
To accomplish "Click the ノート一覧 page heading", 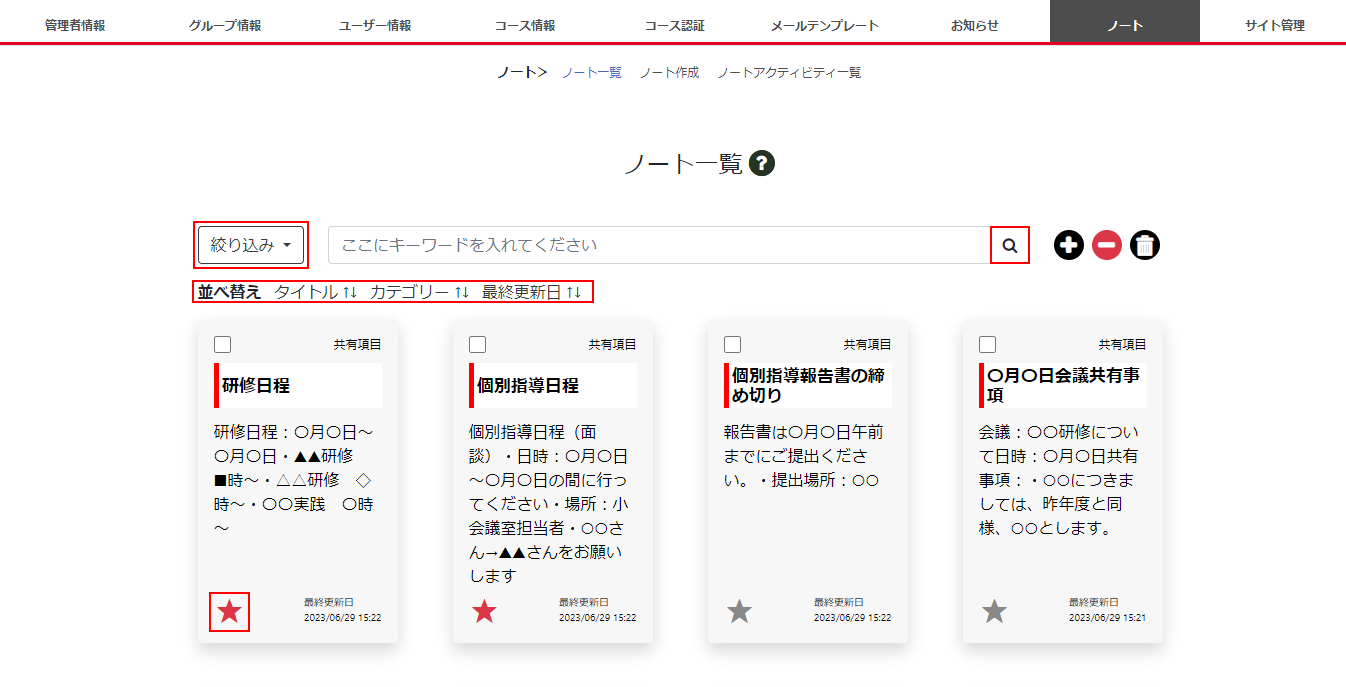I will (683, 164).
